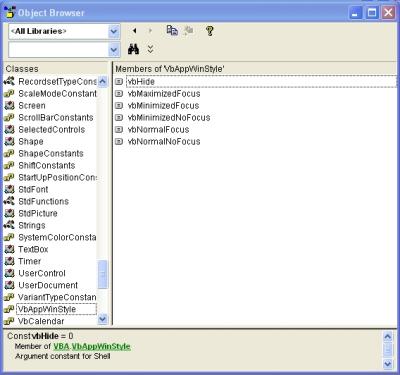
Task: Click the Go Forward arrow icon
Action: tap(150, 31)
